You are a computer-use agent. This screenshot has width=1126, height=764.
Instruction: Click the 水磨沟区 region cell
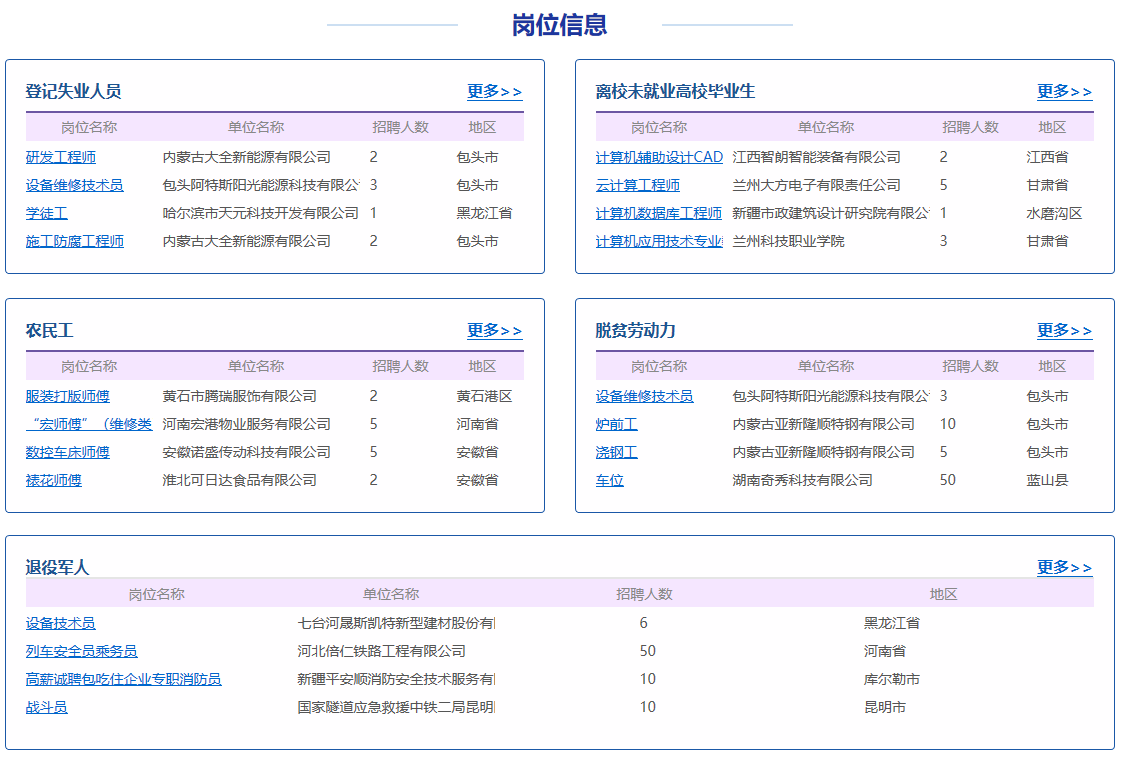point(1054,213)
